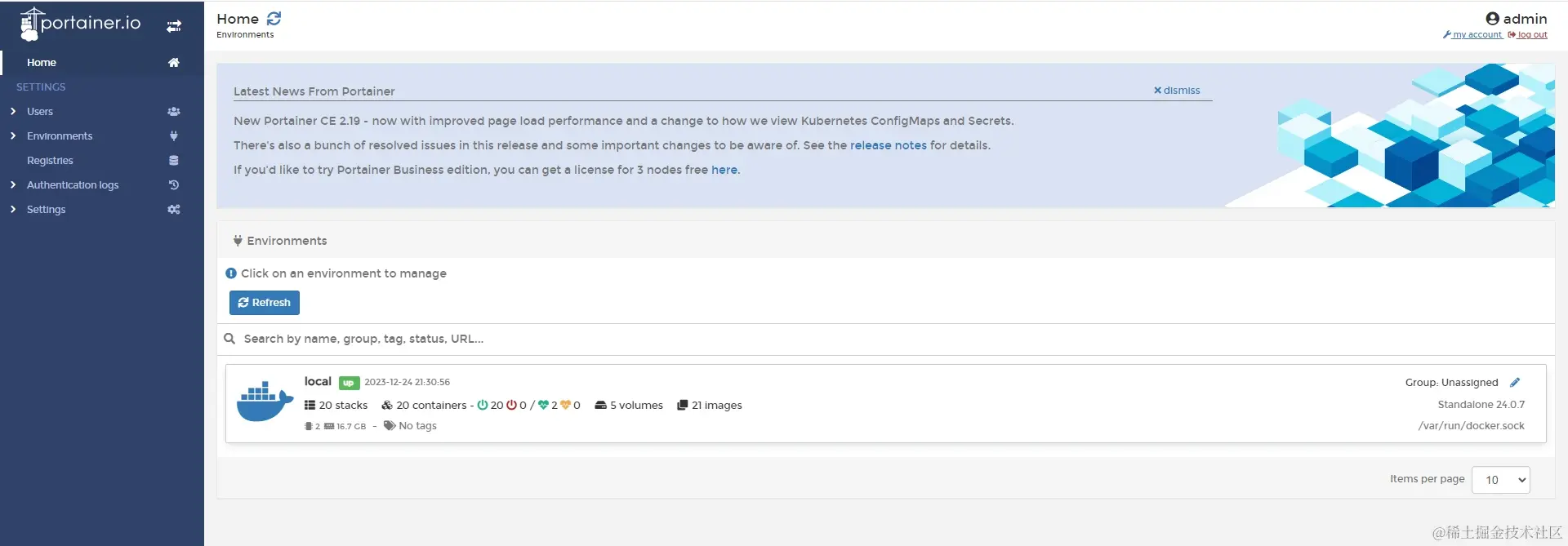Open the Registries menu item
This screenshot has height=546, width=1568.
(102, 161)
